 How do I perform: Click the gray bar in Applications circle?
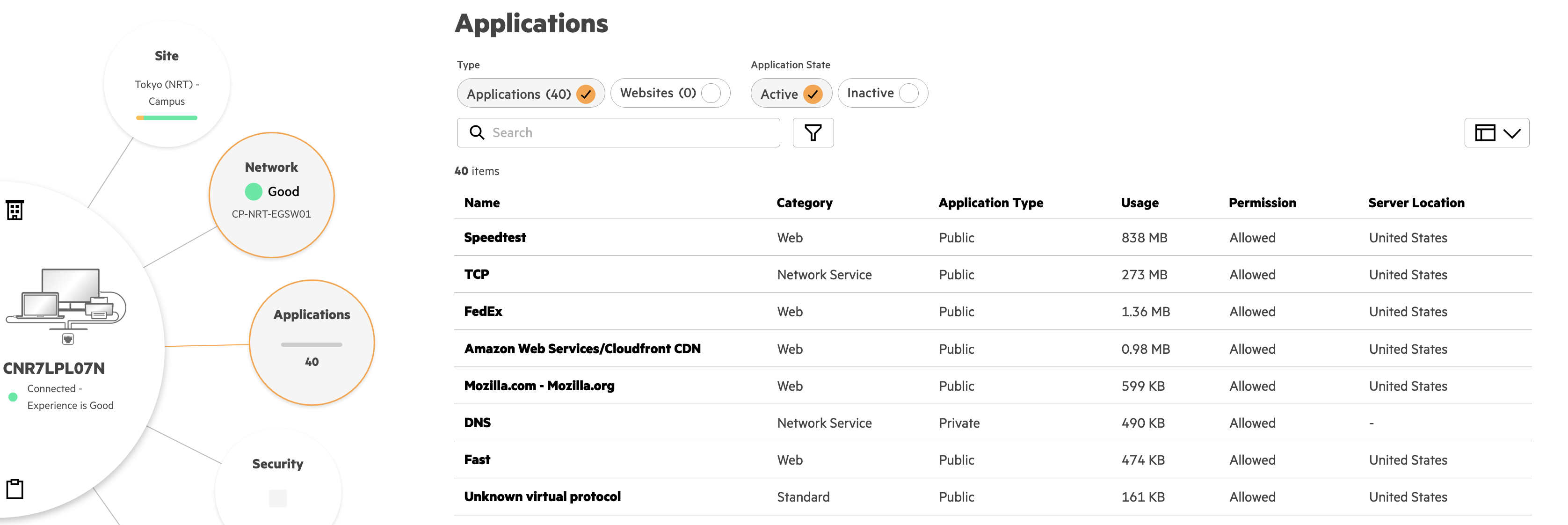click(312, 345)
